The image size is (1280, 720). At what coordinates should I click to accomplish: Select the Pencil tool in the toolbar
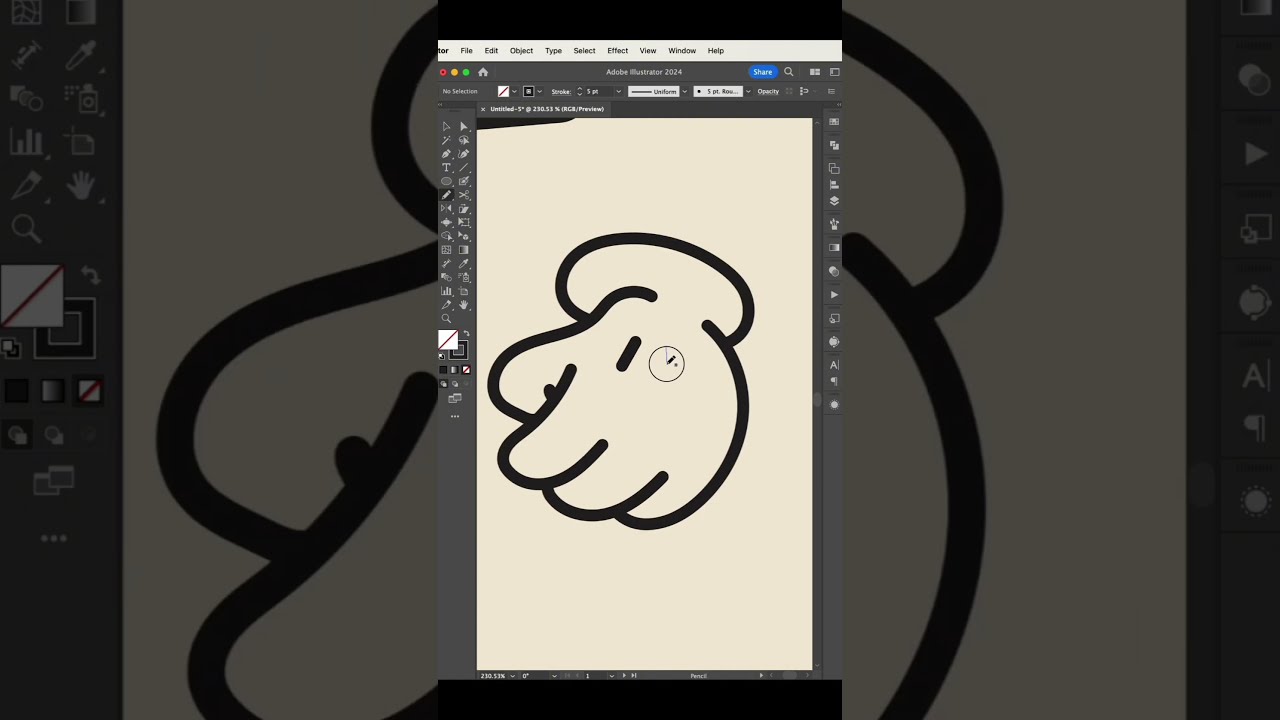(446, 195)
